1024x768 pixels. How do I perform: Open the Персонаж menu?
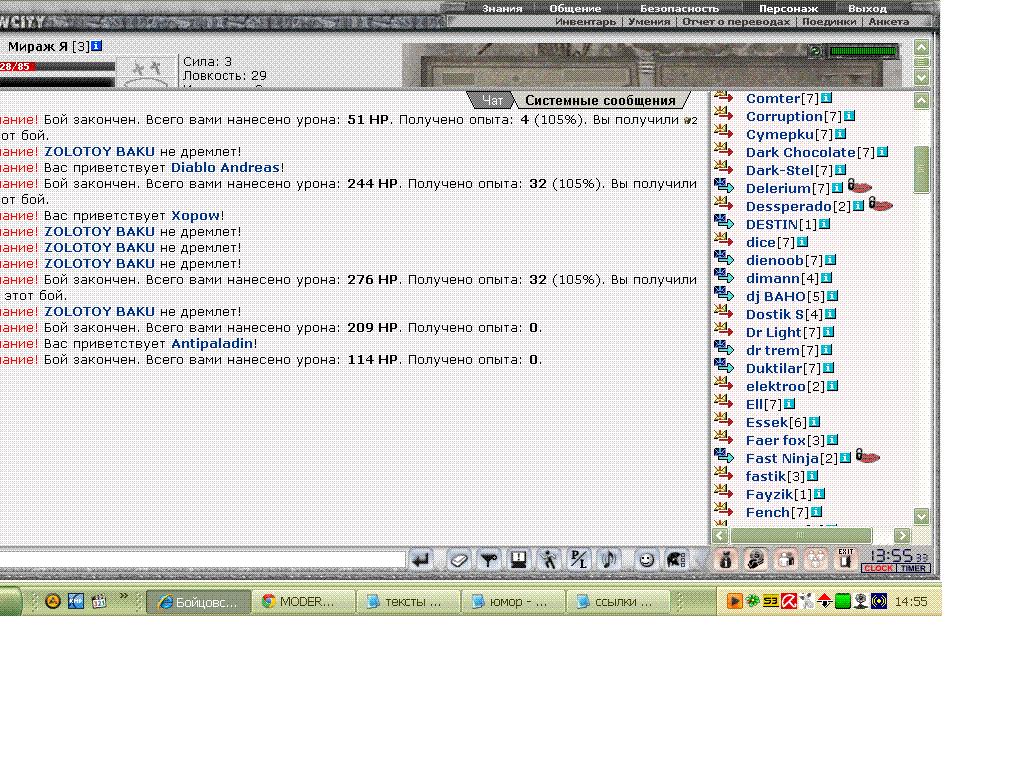point(788,8)
